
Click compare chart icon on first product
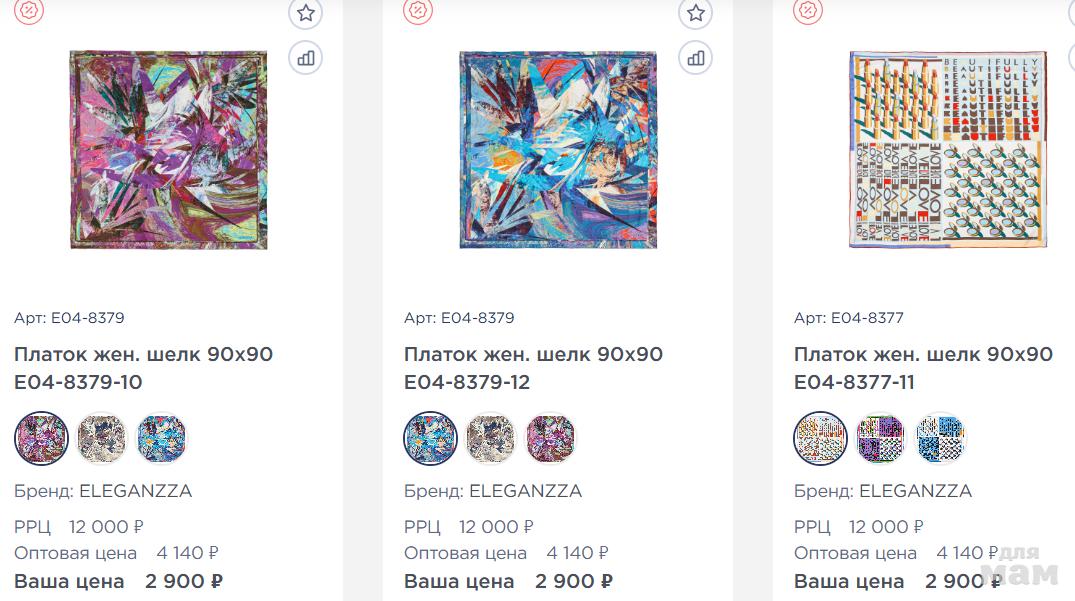point(306,58)
